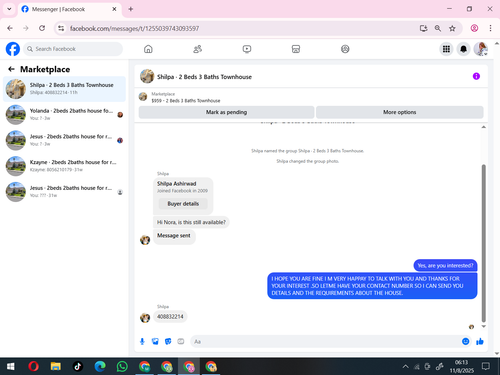View site information icon left of URL
The width and height of the screenshot is (500, 375).
point(61,28)
